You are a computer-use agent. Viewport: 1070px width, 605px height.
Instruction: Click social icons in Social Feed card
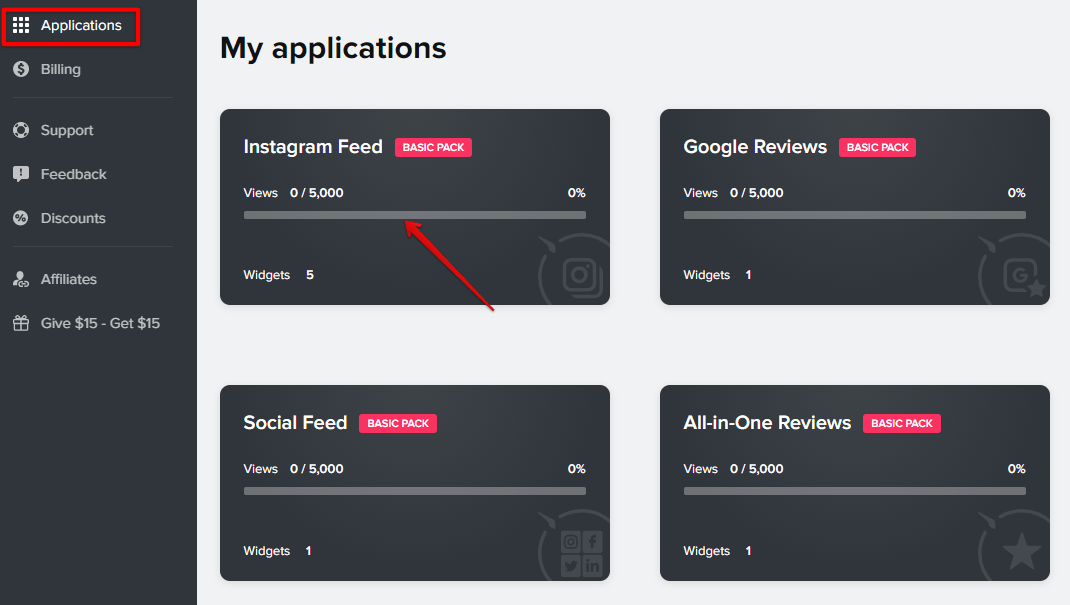coord(582,553)
